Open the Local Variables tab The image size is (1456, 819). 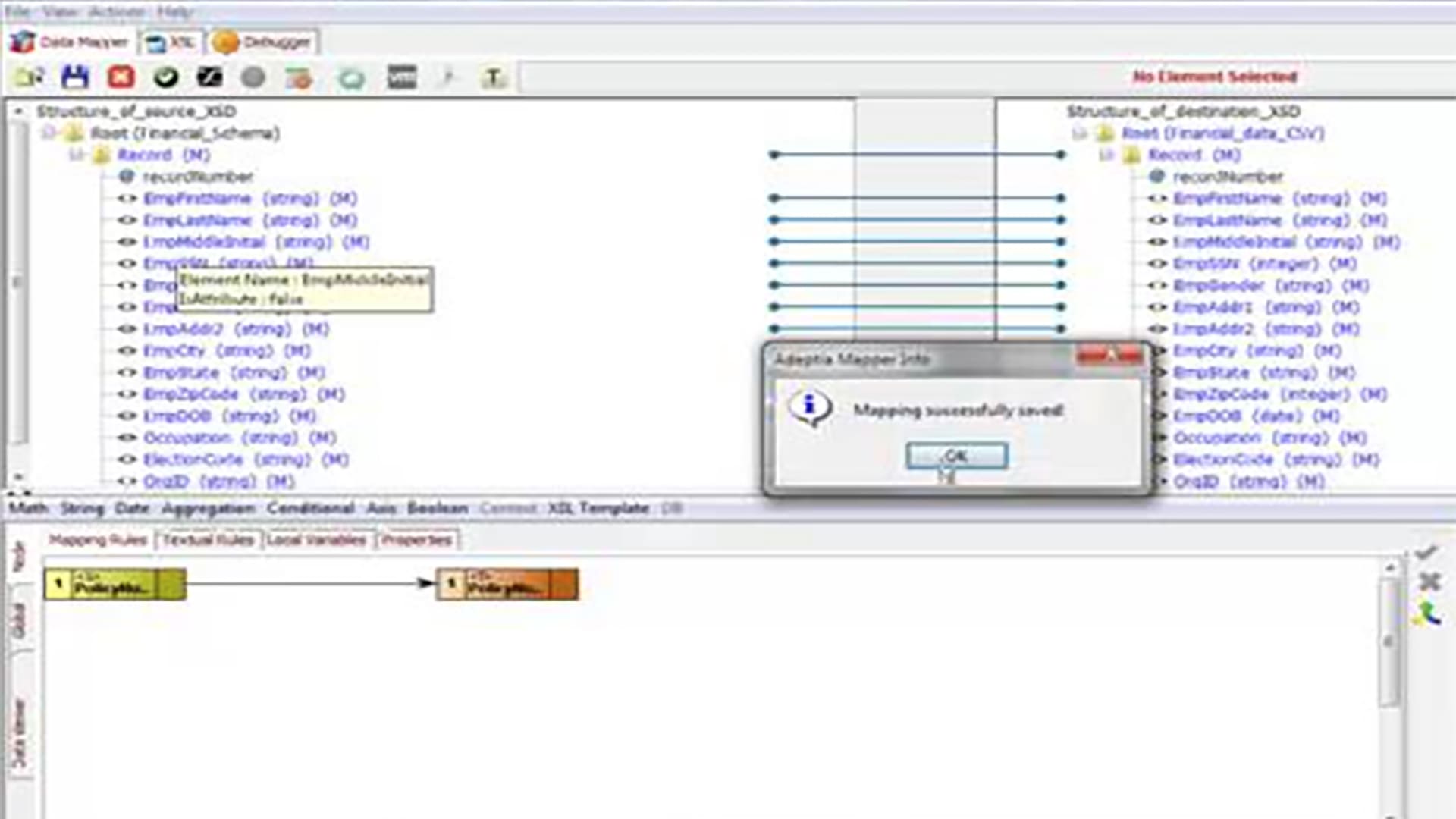point(316,540)
